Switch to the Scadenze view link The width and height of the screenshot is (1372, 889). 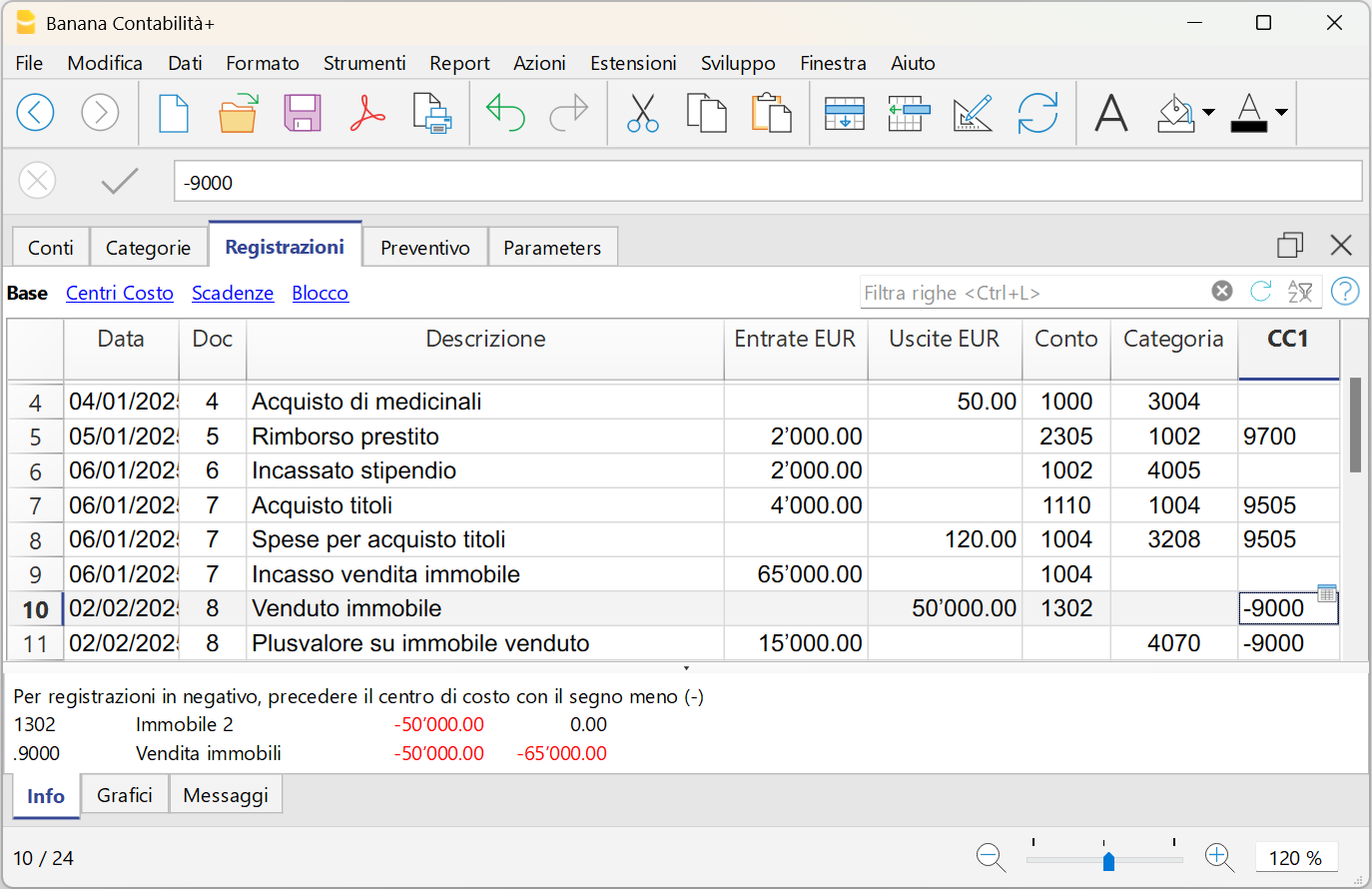233,293
